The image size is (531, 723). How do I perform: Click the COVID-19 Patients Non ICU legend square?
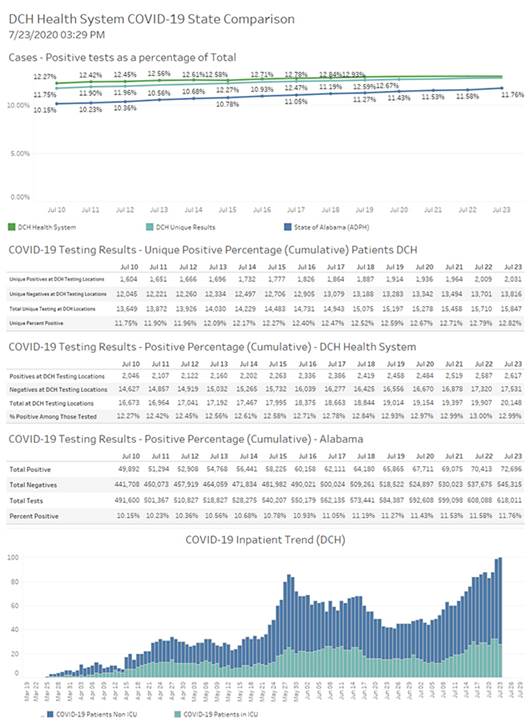tap(50, 714)
